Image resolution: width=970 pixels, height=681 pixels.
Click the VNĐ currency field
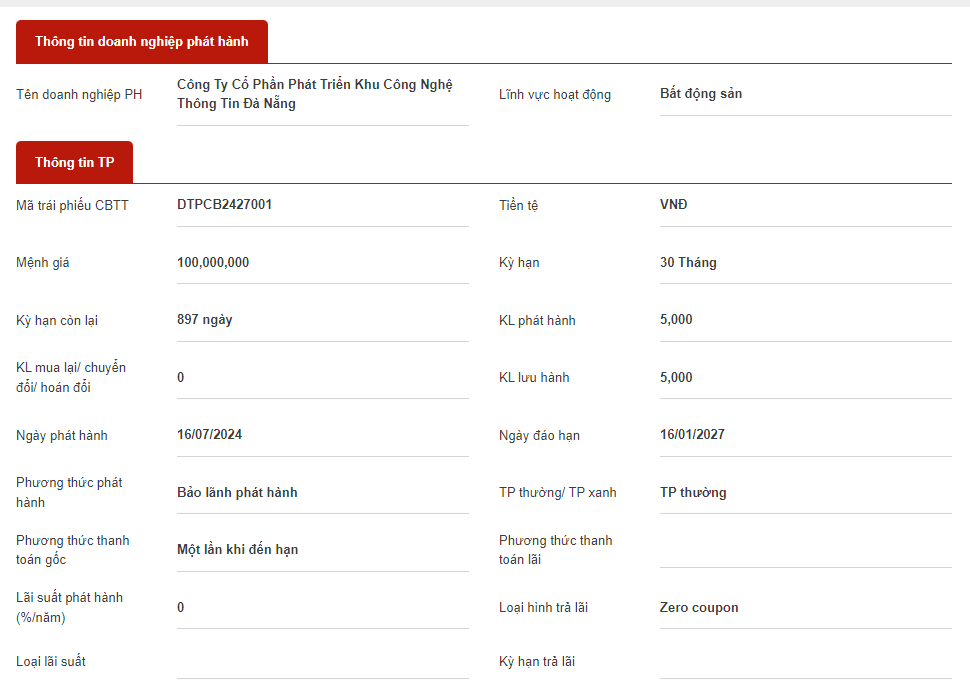click(x=674, y=205)
